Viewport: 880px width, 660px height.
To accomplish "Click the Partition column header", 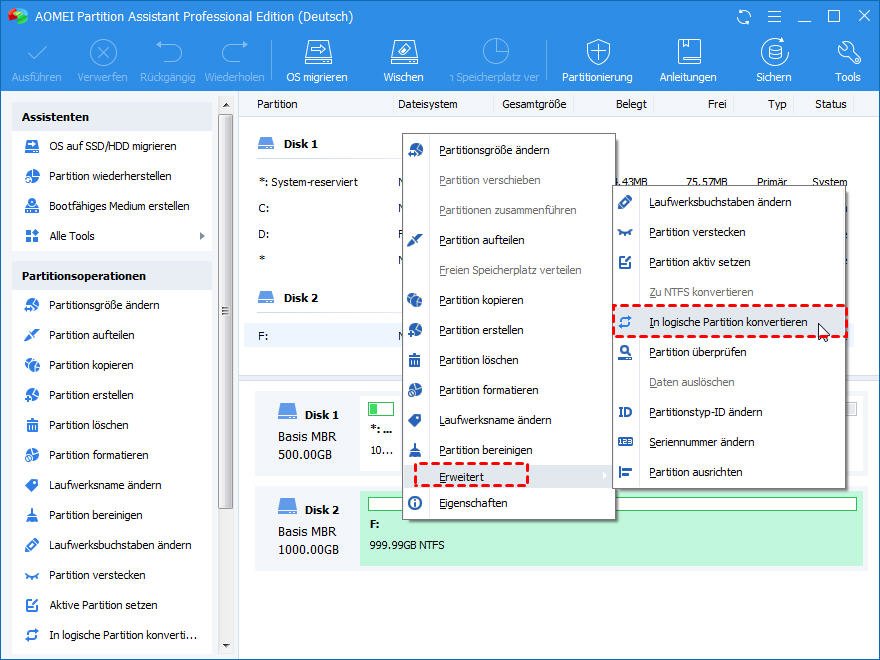I will [x=277, y=104].
